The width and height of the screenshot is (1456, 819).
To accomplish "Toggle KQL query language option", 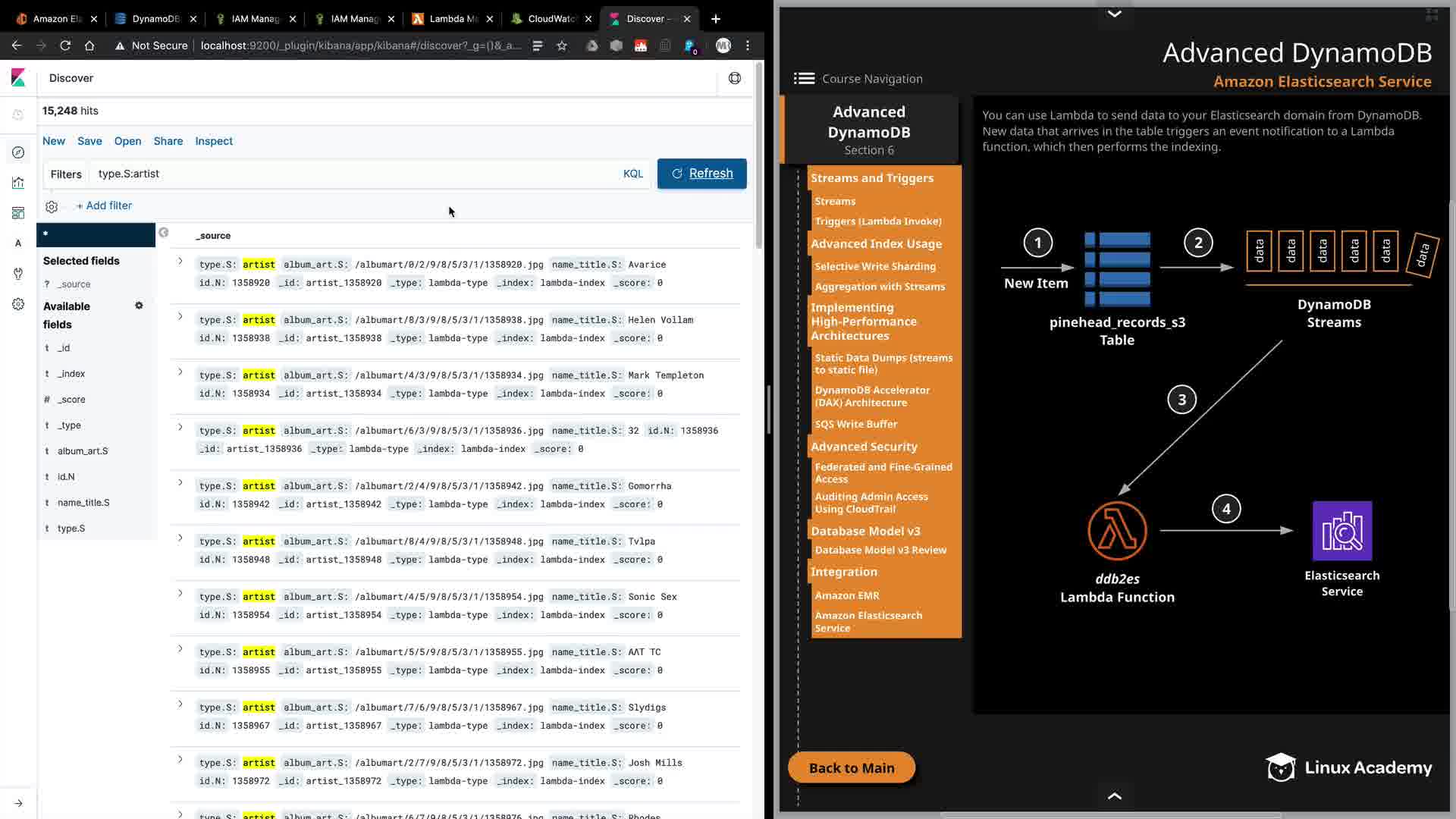I will (632, 174).
